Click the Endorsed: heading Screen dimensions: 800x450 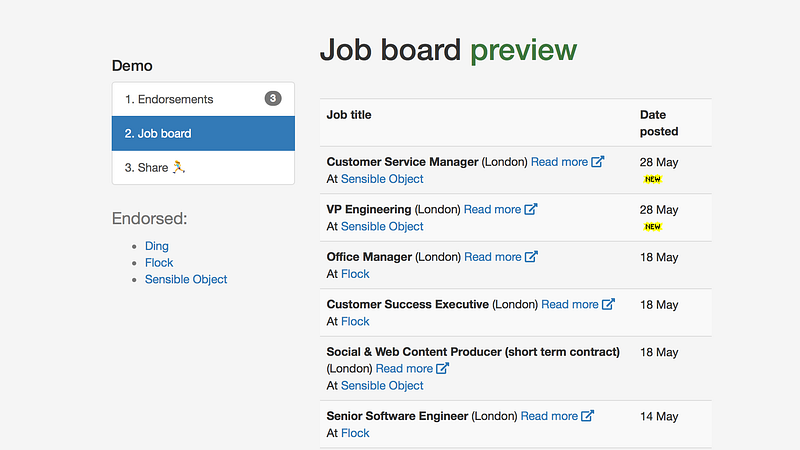point(149,218)
